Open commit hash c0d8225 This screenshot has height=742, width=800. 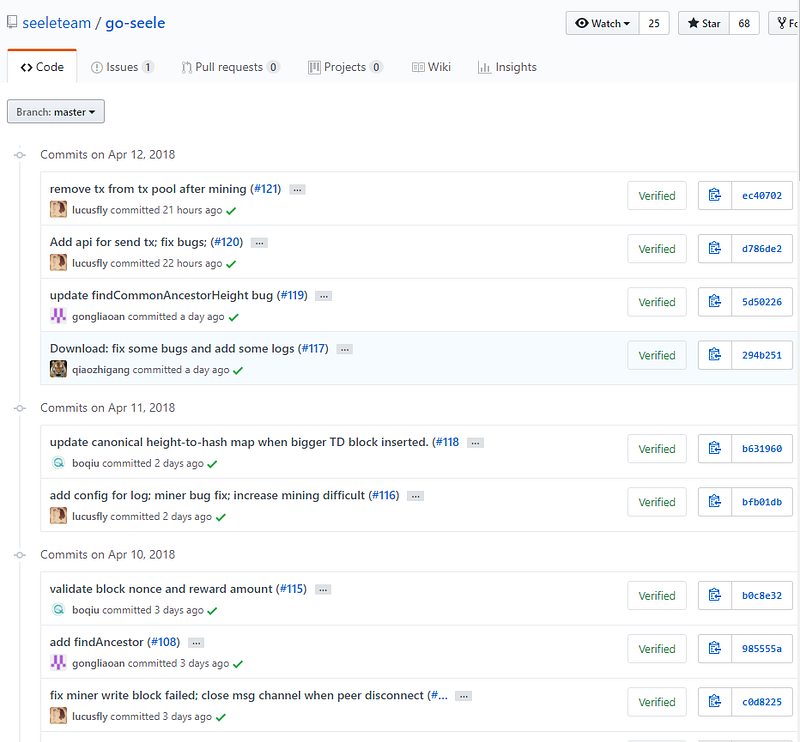click(762, 702)
